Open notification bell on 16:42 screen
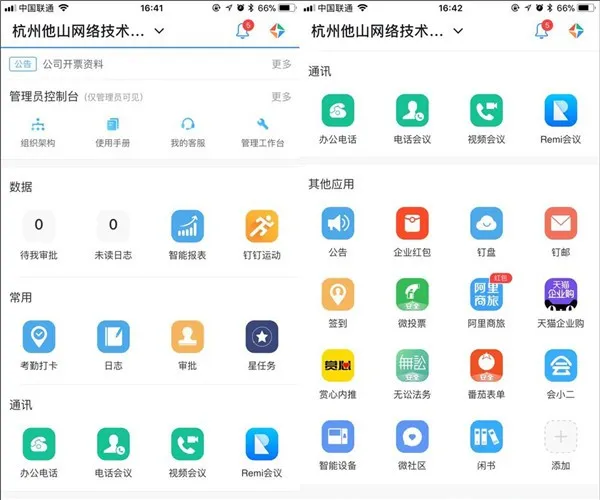 click(543, 30)
